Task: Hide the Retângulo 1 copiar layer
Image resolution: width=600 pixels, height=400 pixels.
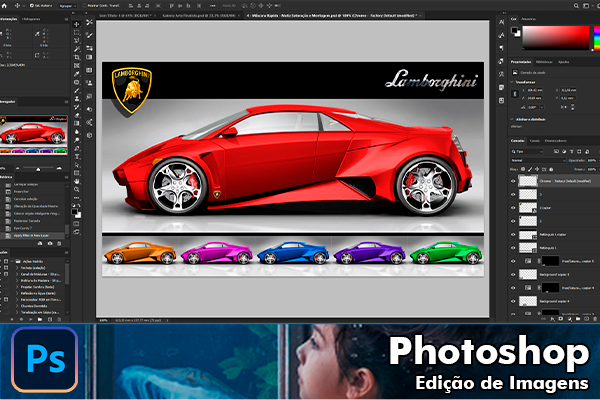Action: tap(513, 234)
